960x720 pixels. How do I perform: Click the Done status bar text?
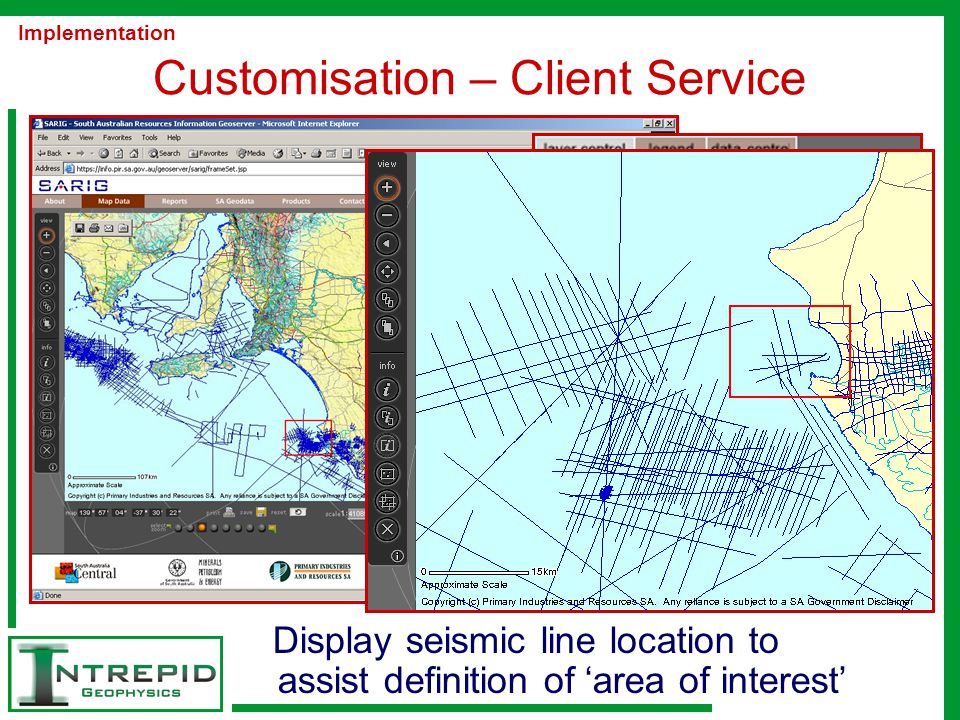(x=53, y=595)
